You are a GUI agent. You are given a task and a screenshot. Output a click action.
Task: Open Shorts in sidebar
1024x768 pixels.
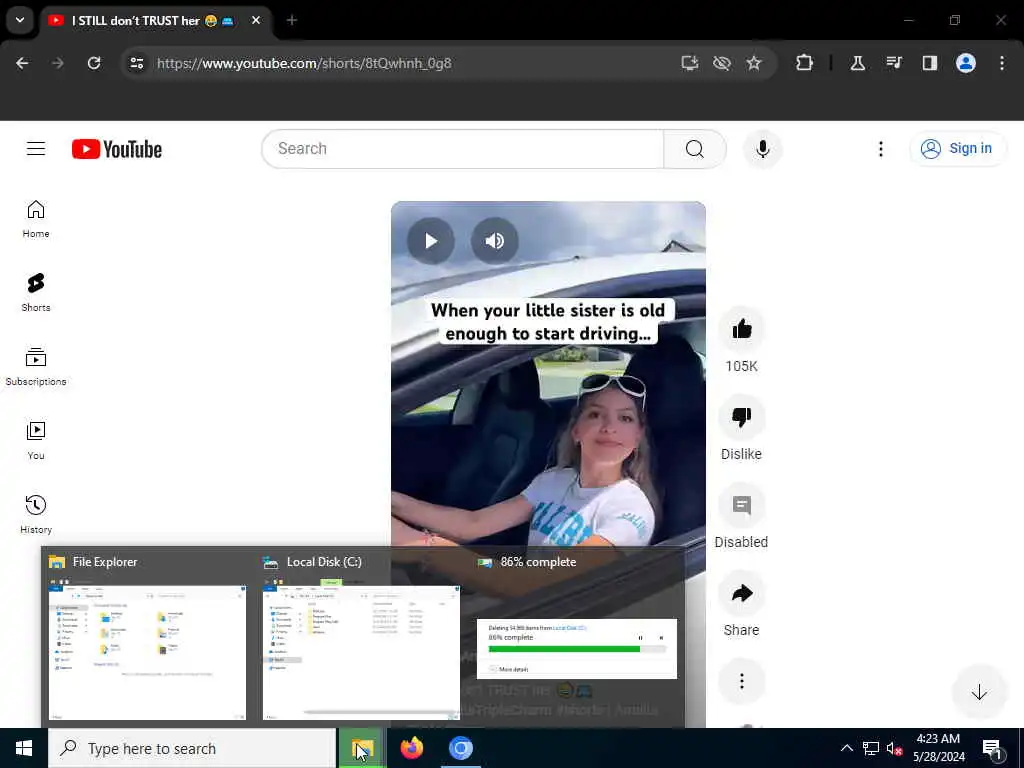pyautogui.click(x=36, y=293)
